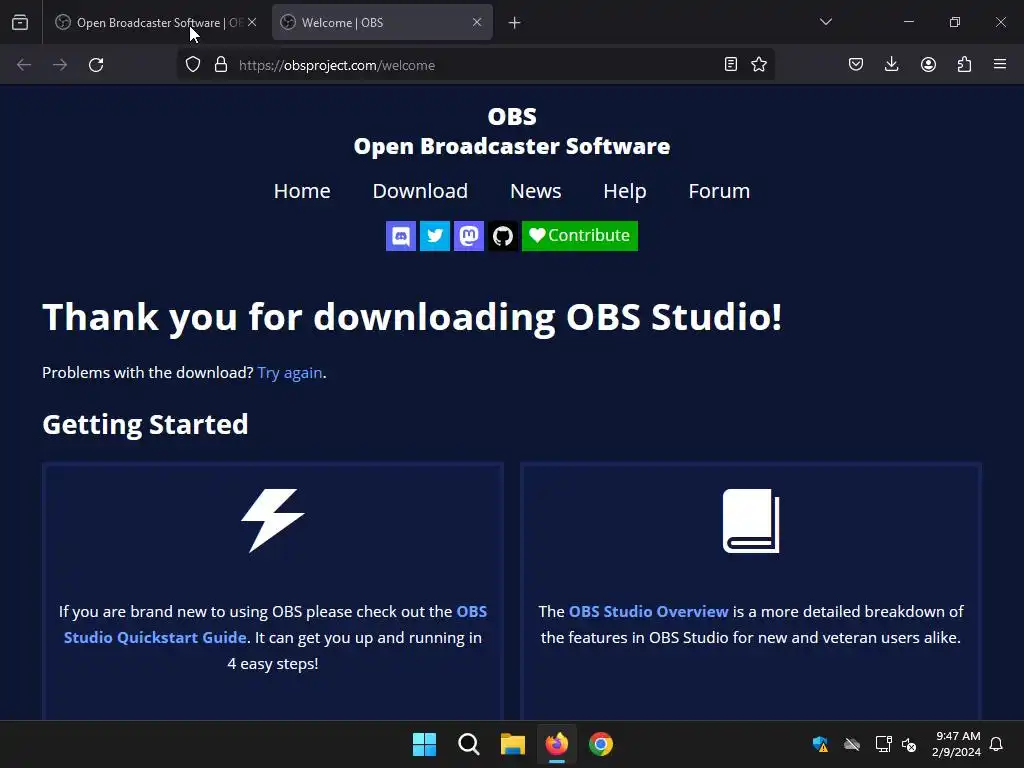
Task: Switch to Open Broadcaster Software tab
Action: coord(148,23)
